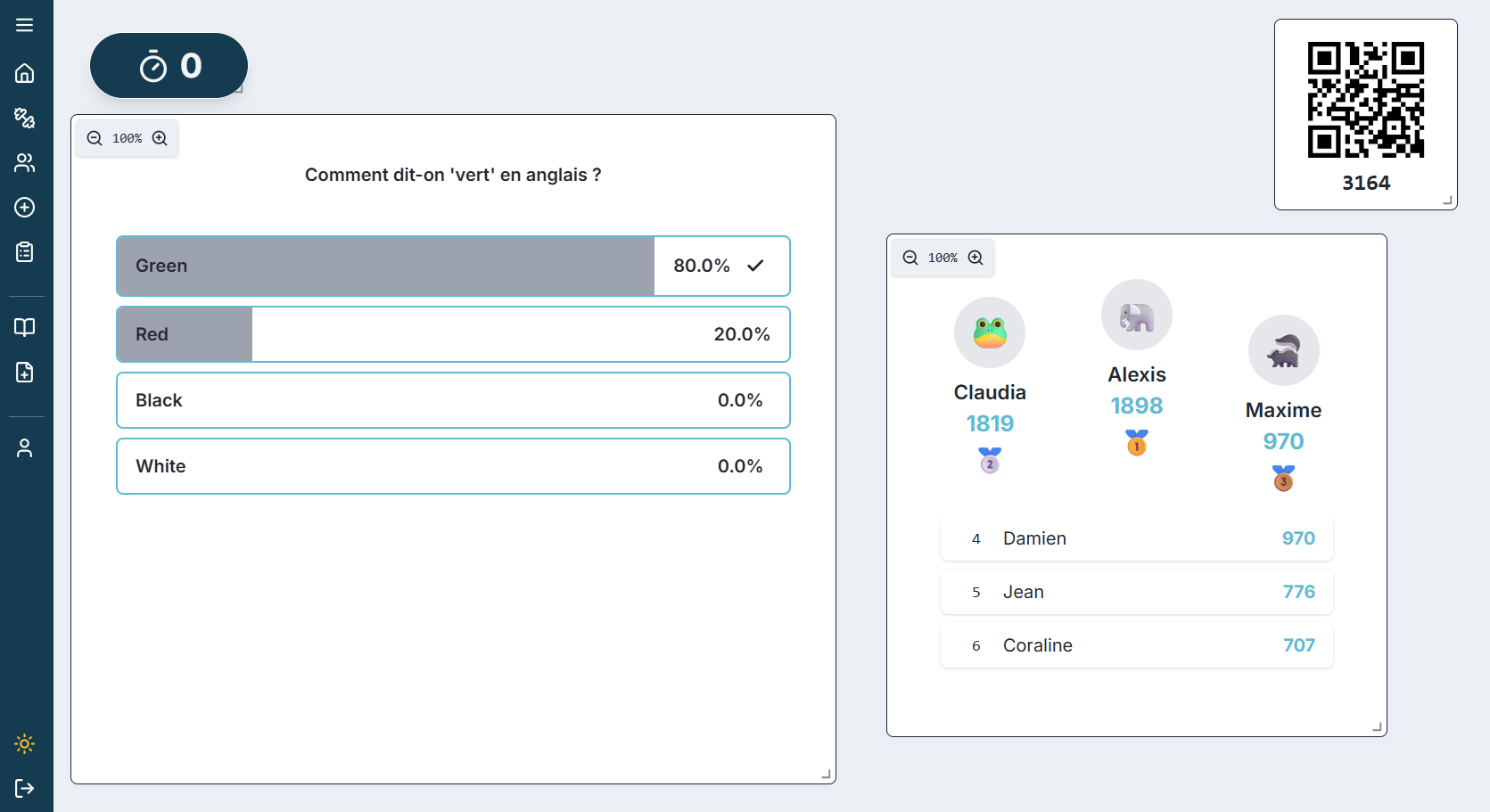Click the QR code image
Image resolution: width=1490 pixels, height=812 pixels.
point(1365,100)
